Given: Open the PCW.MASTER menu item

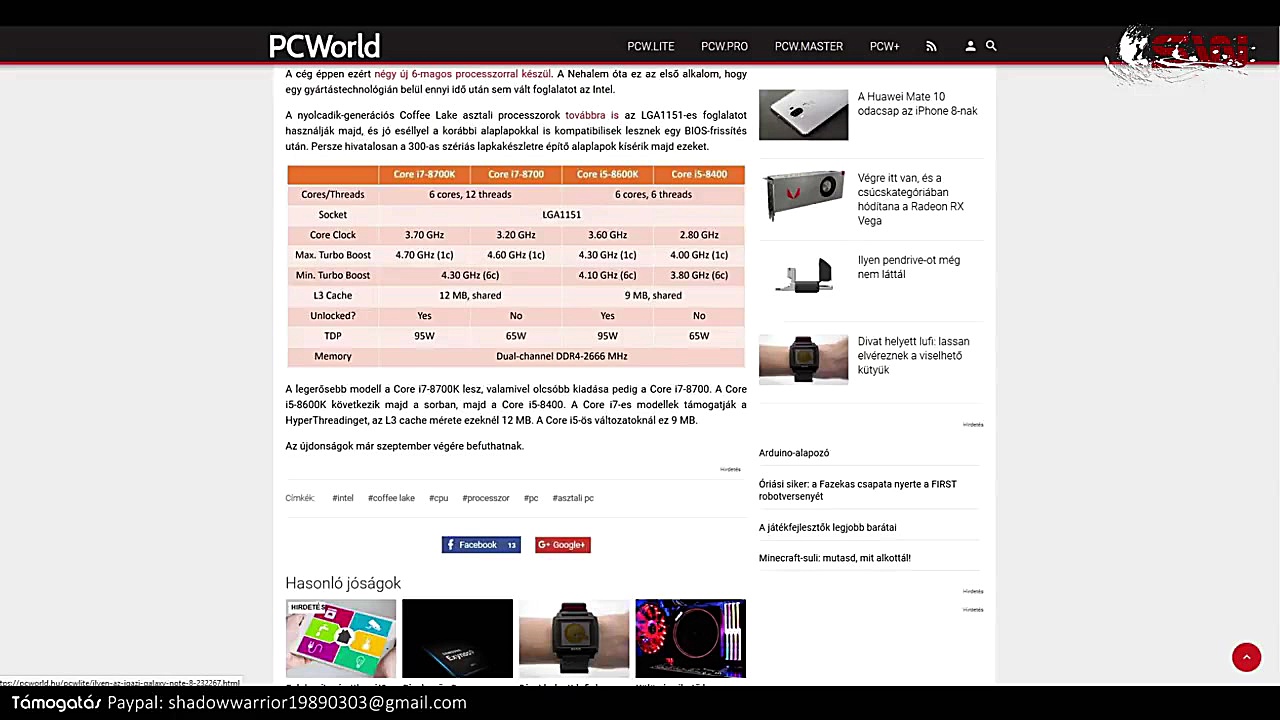Looking at the screenshot, I should (809, 46).
